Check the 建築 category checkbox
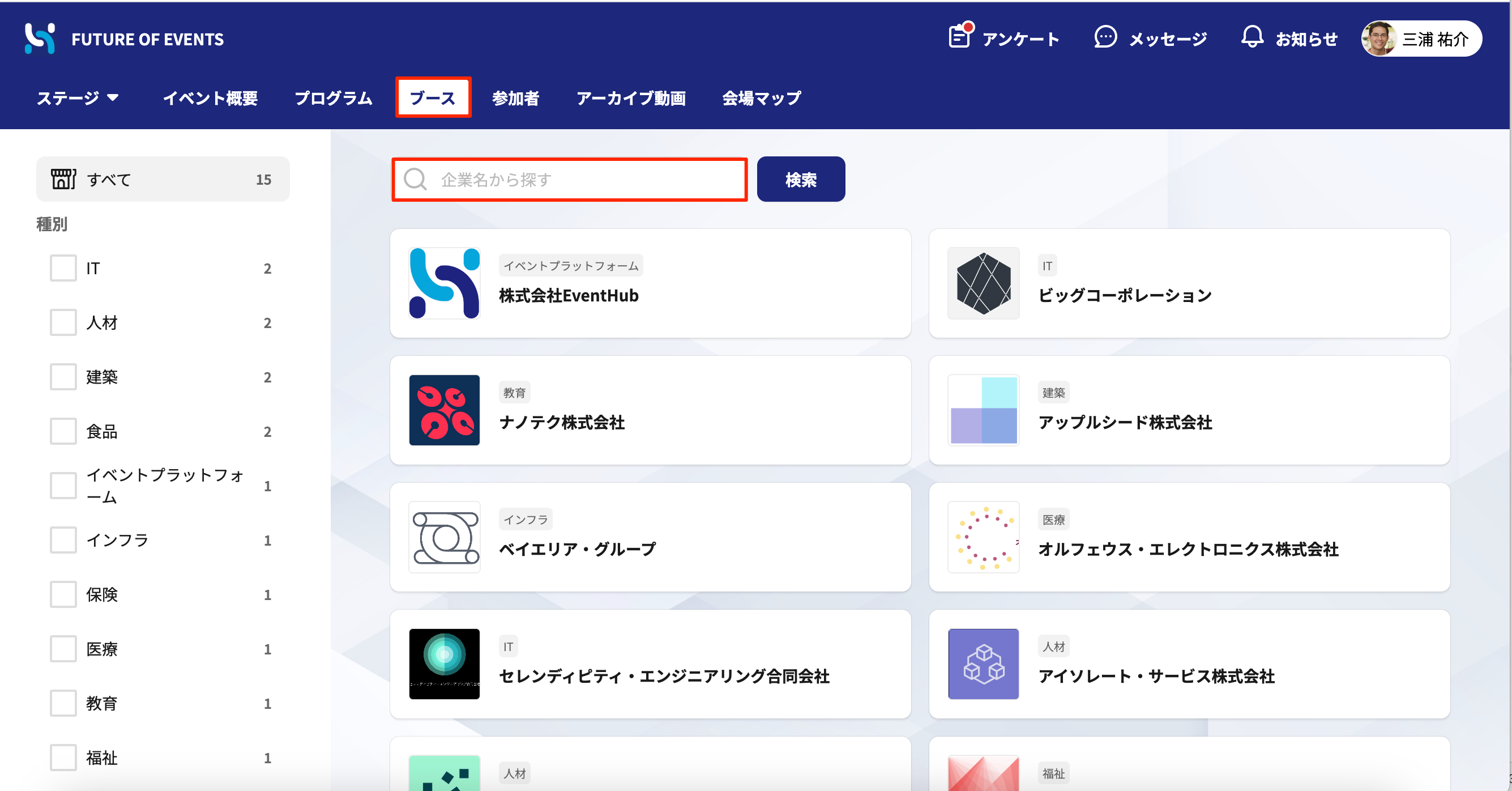The image size is (1512, 791). 63,376
